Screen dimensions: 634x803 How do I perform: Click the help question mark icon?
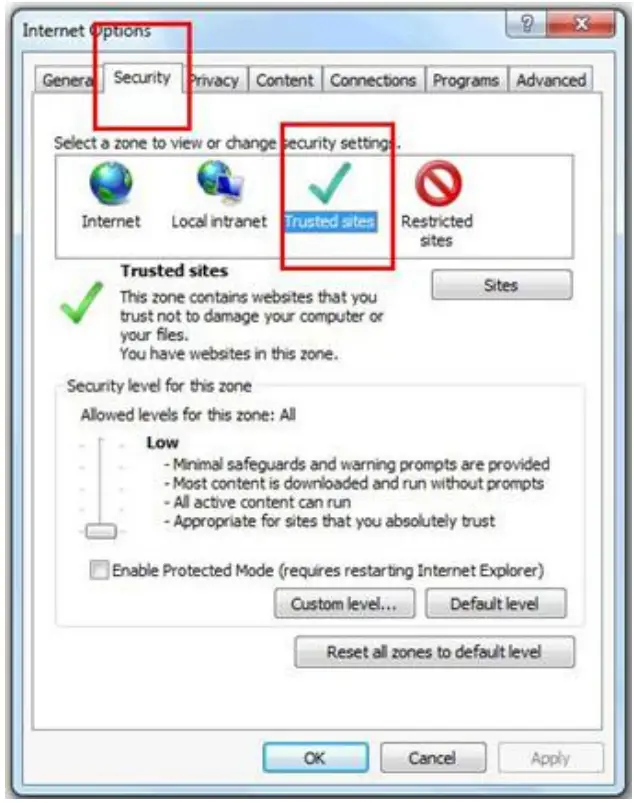coord(526,24)
